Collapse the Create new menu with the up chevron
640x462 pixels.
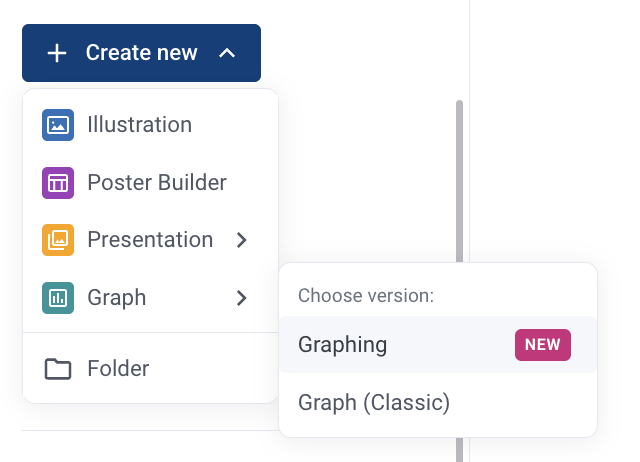point(227,53)
